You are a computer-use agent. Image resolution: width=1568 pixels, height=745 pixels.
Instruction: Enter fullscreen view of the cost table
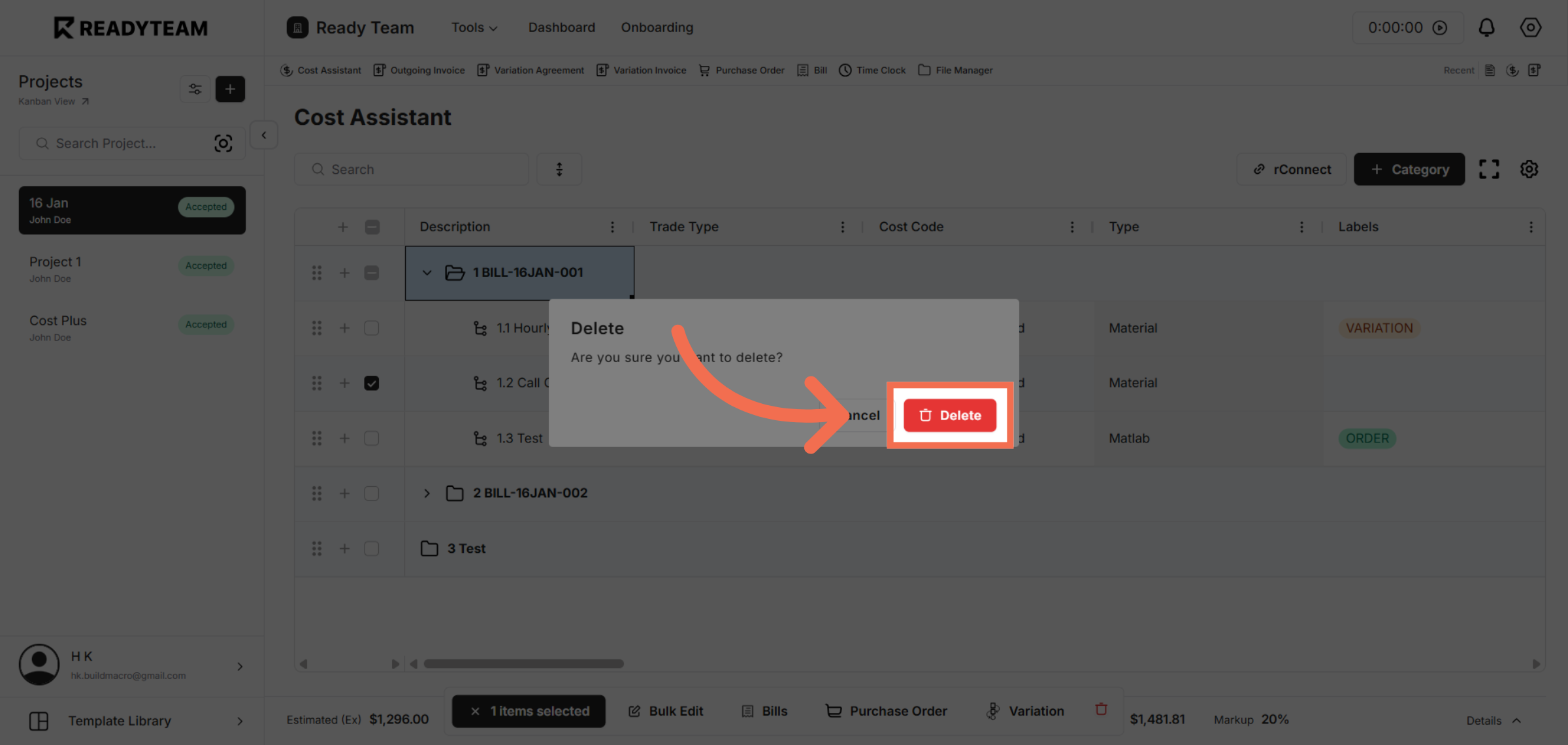(1490, 169)
